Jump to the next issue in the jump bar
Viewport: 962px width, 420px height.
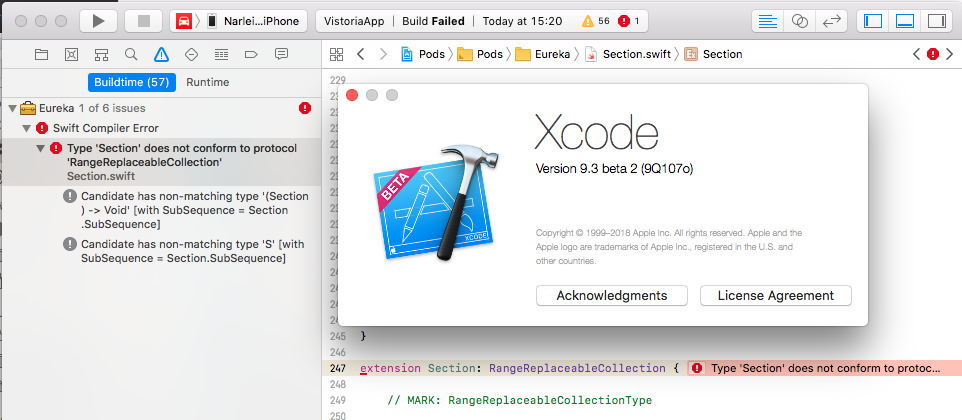coord(950,54)
